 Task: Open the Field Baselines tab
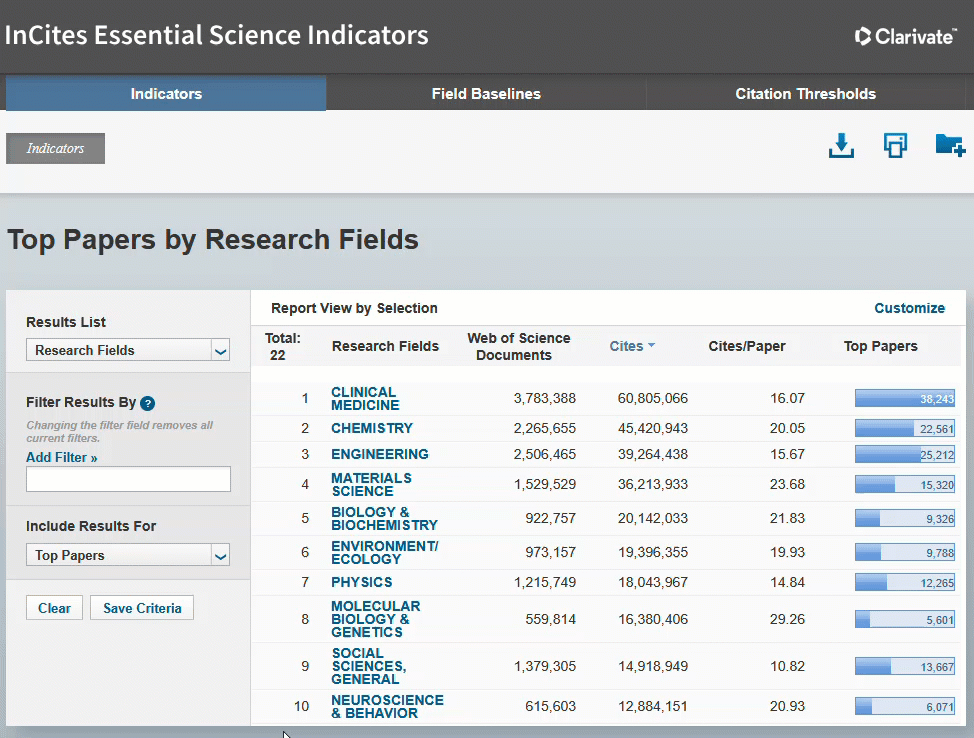coord(486,94)
